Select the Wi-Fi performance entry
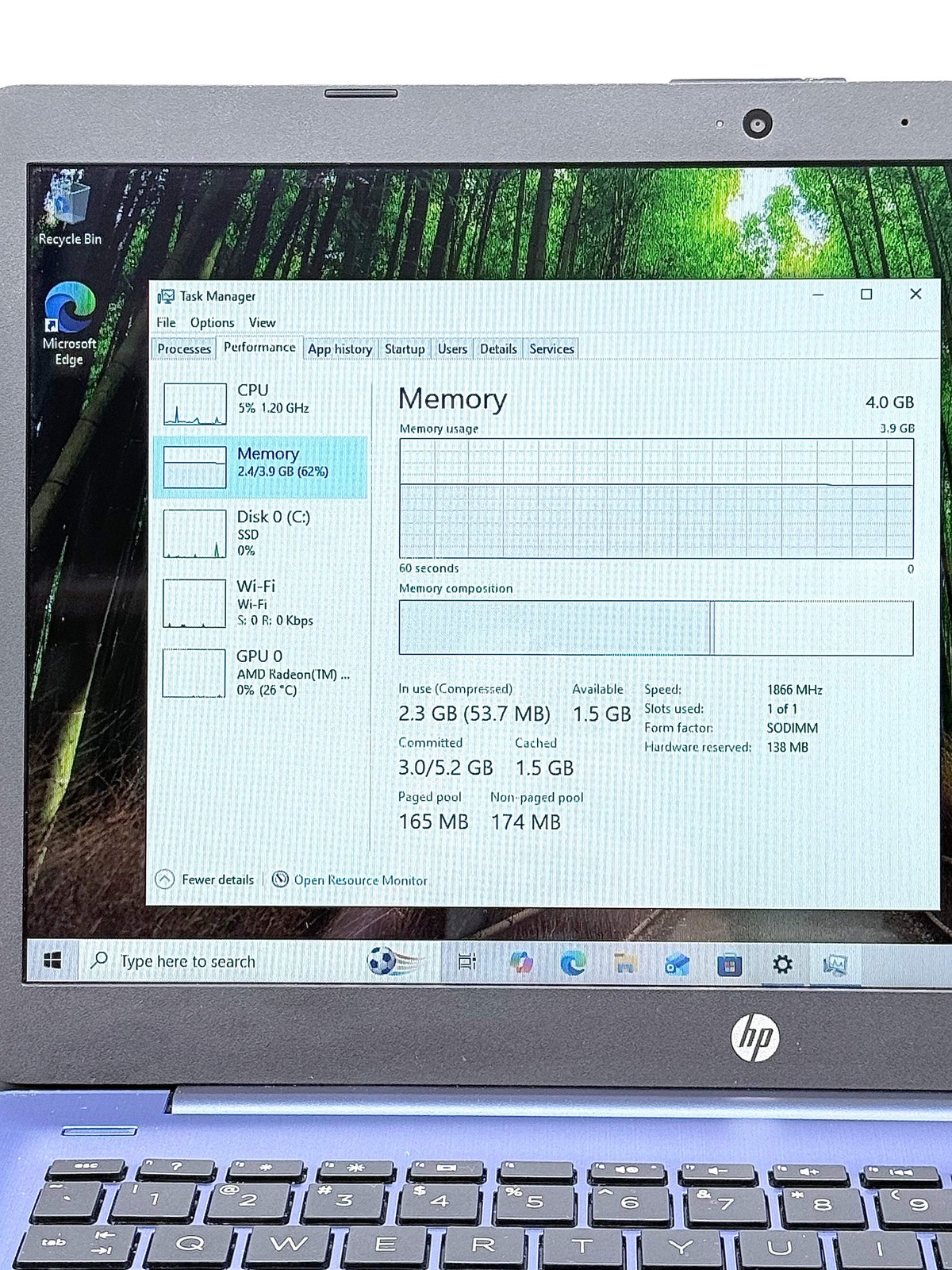Viewport: 952px width, 1270px height. pyautogui.click(x=260, y=603)
